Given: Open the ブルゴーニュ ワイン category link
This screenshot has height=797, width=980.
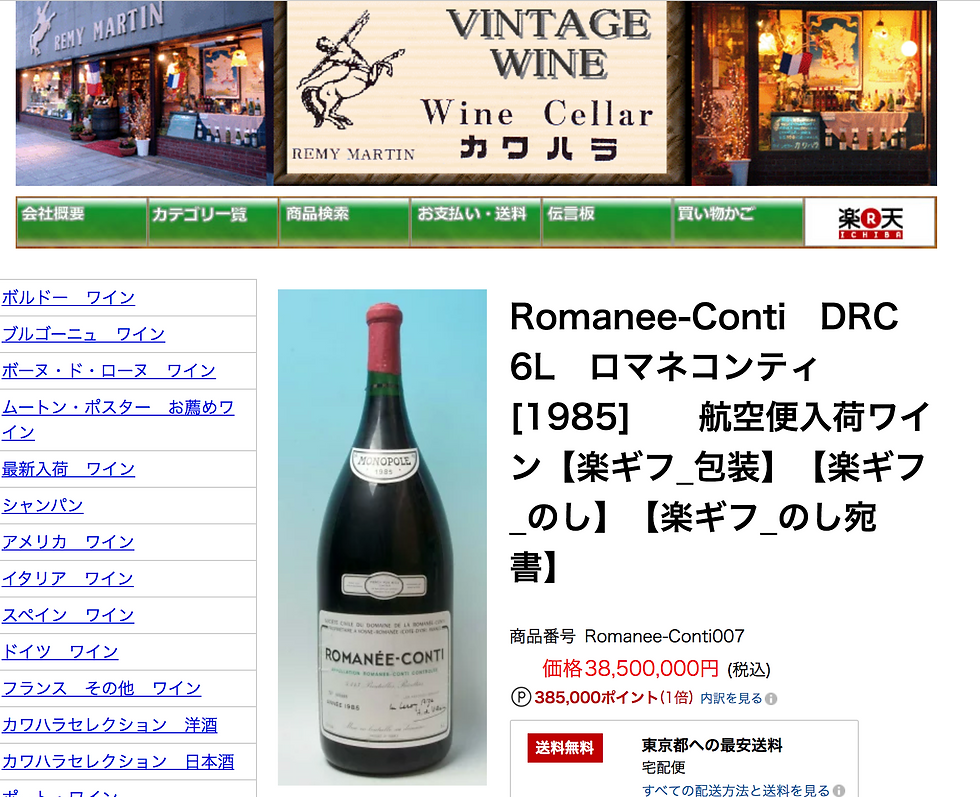Looking at the screenshot, I should pos(83,334).
